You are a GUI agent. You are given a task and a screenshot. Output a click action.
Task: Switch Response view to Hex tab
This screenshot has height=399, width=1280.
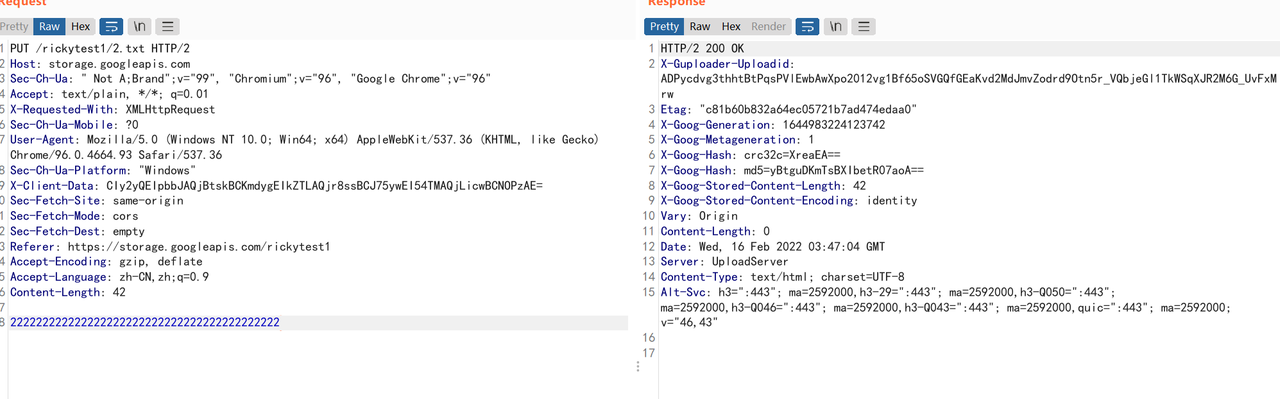tap(732, 26)
